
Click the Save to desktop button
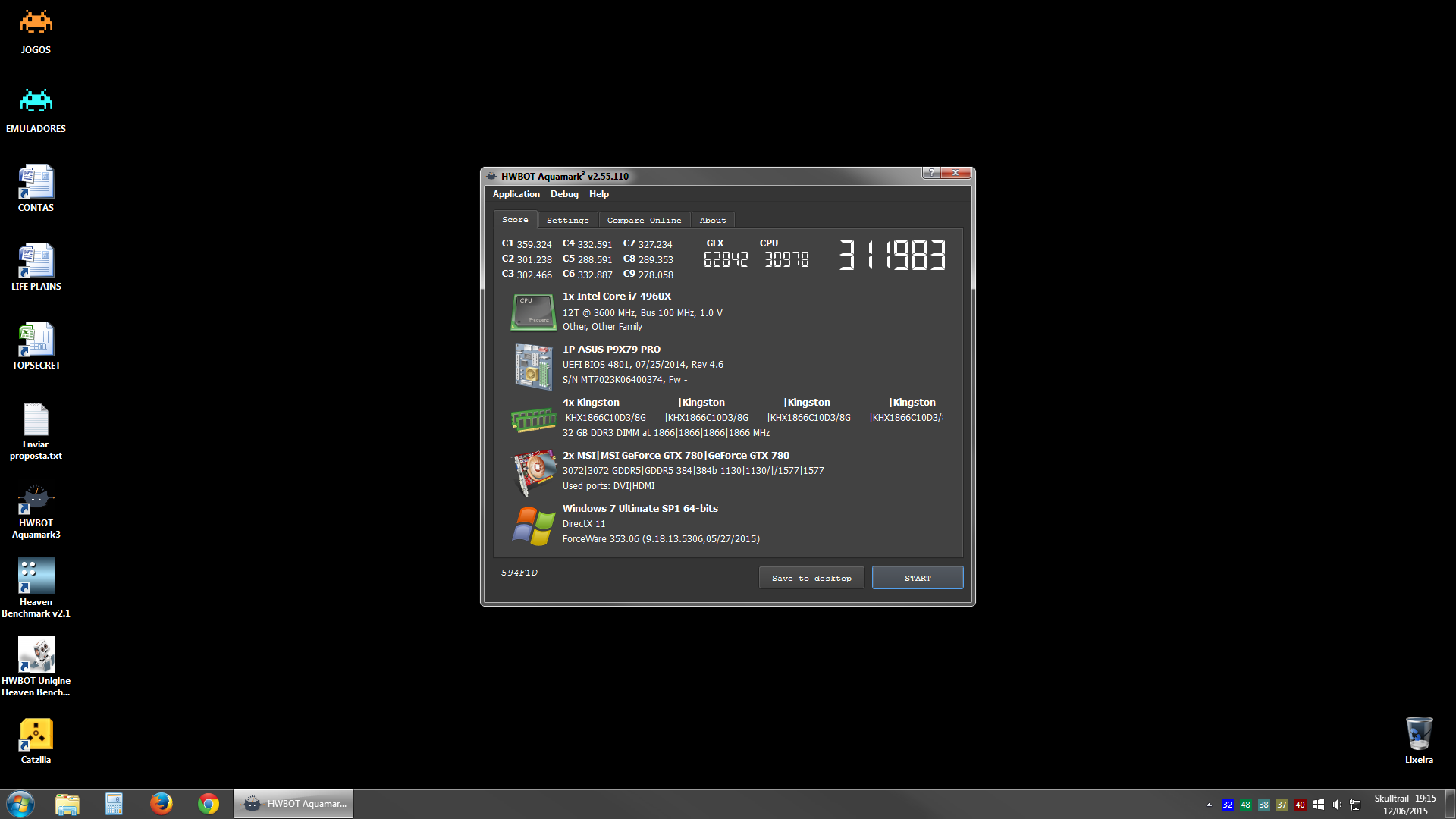click(x=811, y=578)
